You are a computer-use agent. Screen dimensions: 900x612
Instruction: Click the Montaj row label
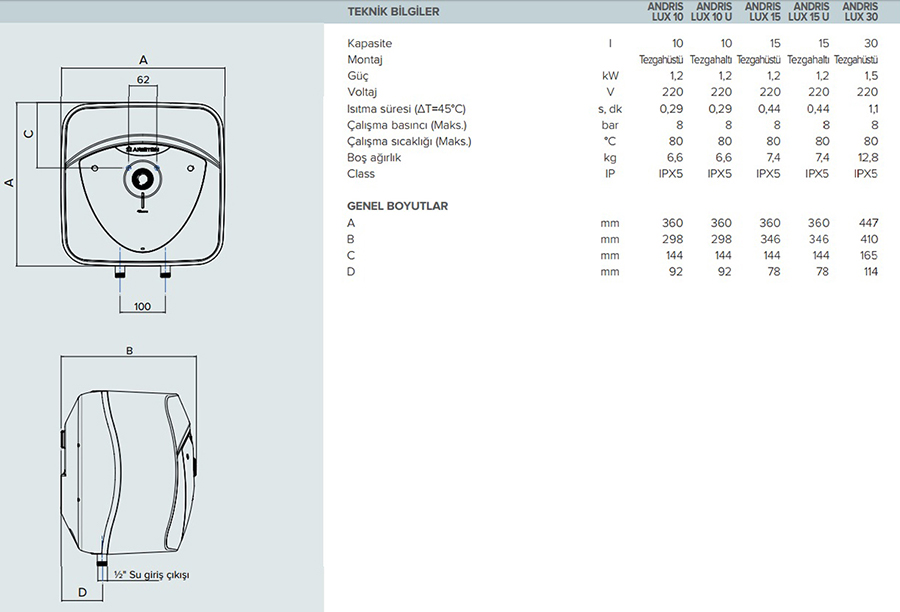tap(364, 60)
